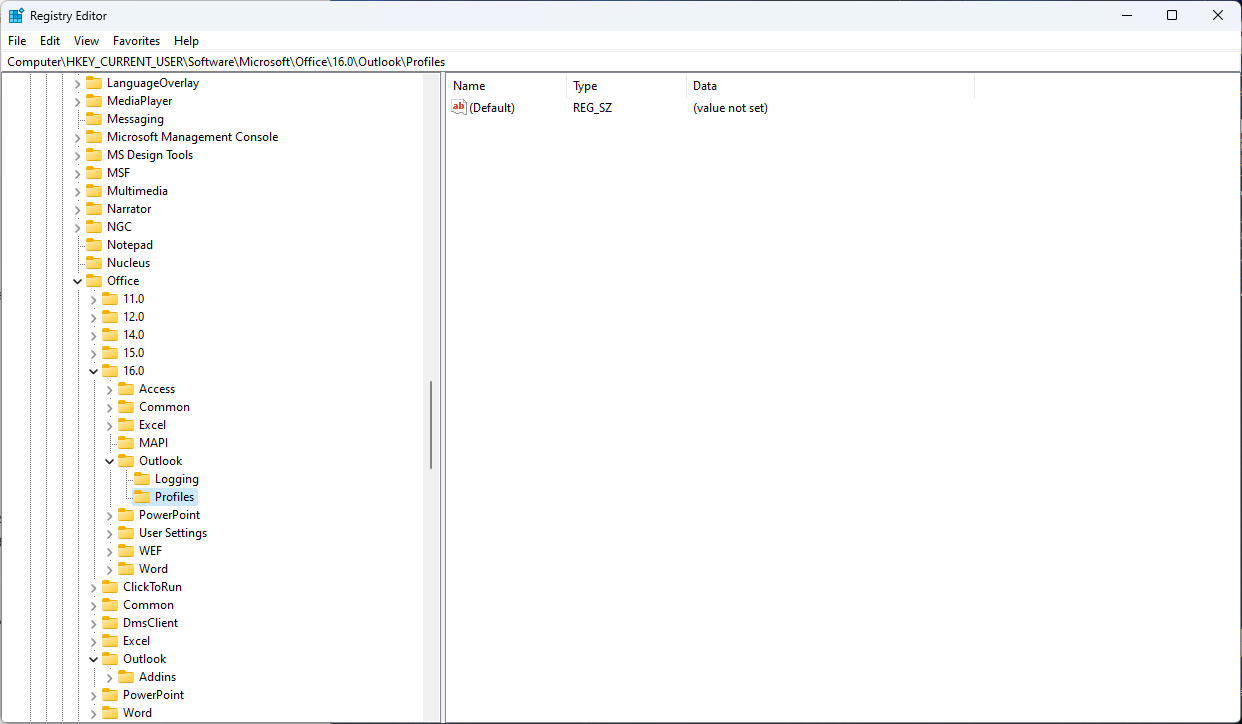Click the 11.0 folder icon
1242x724 pixels.
[110, 299]
